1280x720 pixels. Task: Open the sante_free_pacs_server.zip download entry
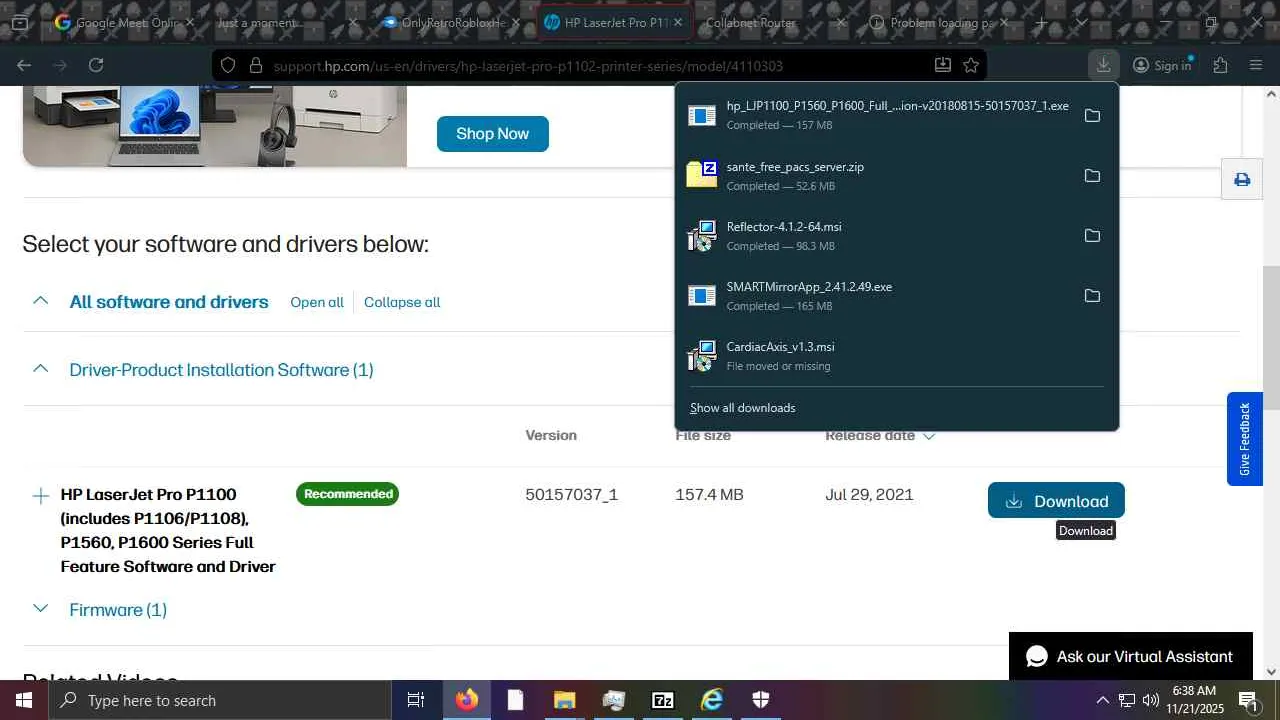click(x=880, y=176)
